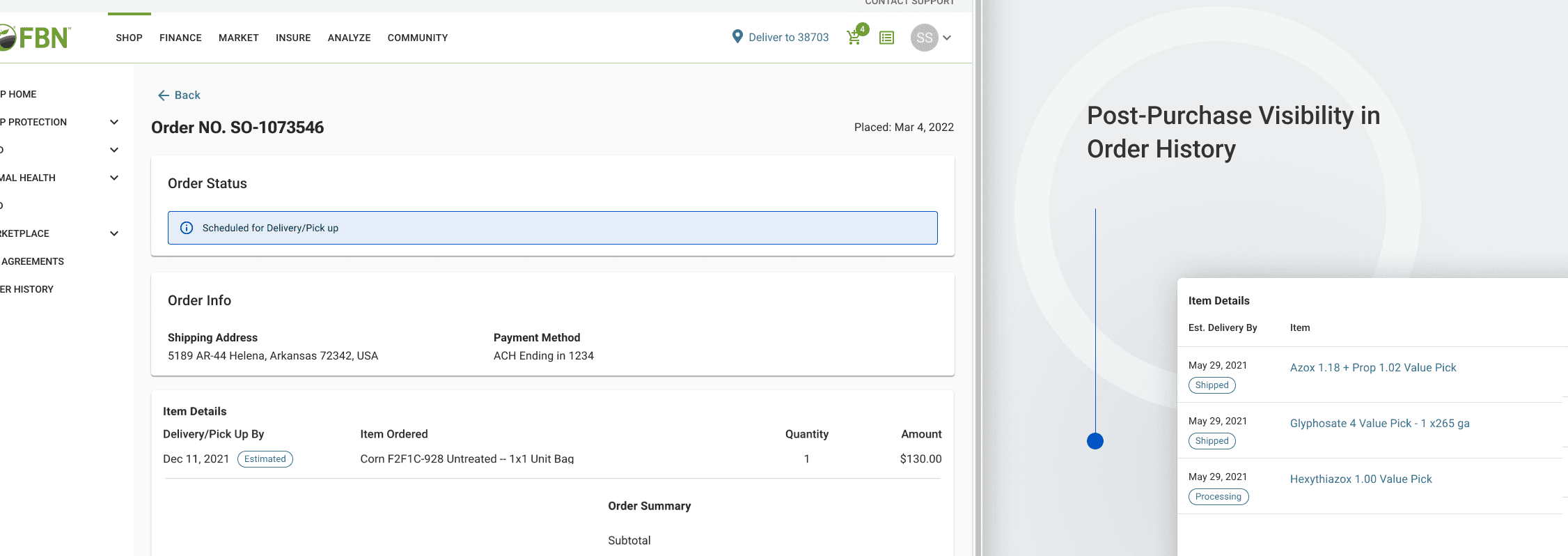The width and height of the screenshot is (1568, 556).
Task: Click the Deliver to 38703 link
Action: (789, 37)
